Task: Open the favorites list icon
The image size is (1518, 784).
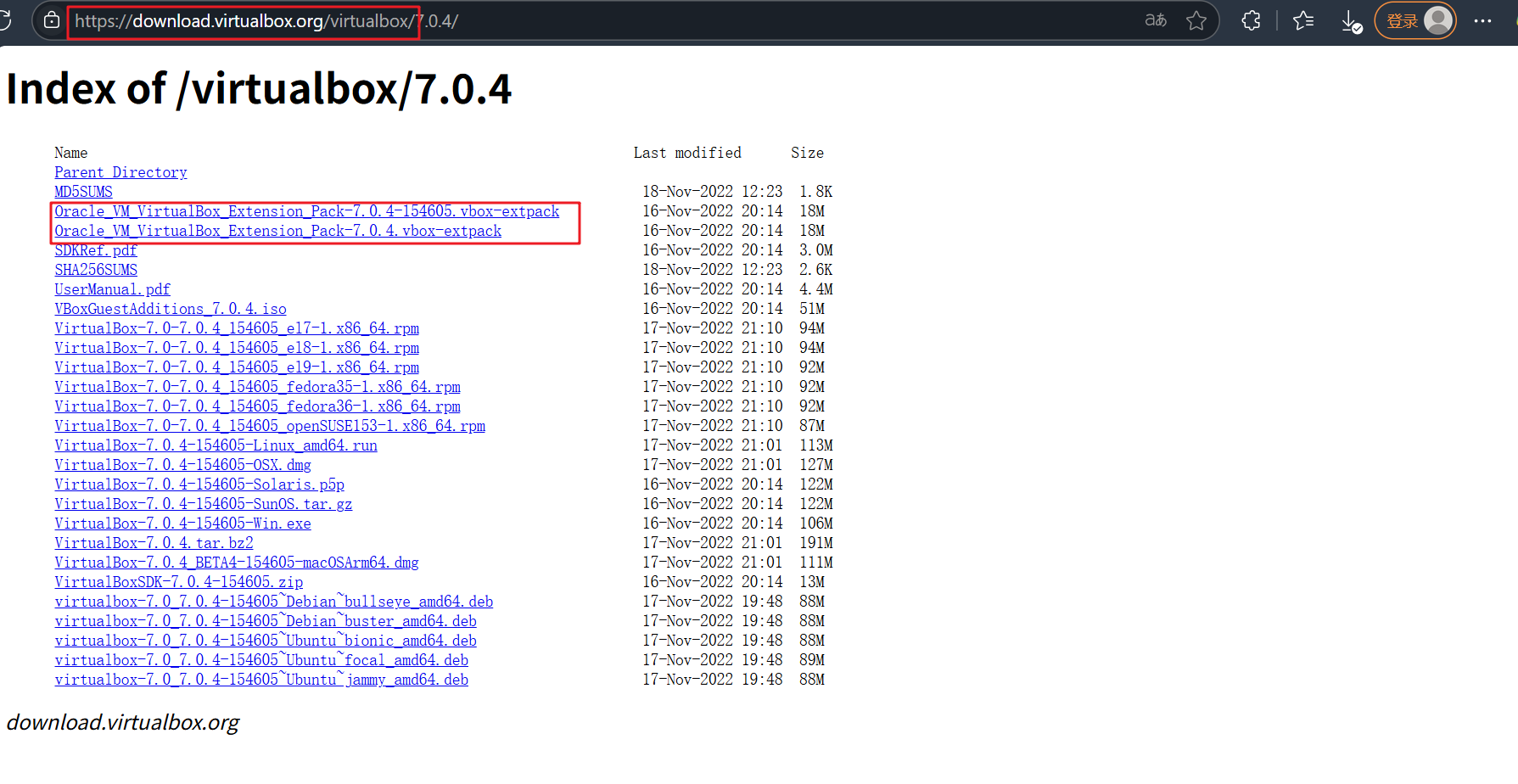Action: pyautogui.click(x=1303, y=21)
